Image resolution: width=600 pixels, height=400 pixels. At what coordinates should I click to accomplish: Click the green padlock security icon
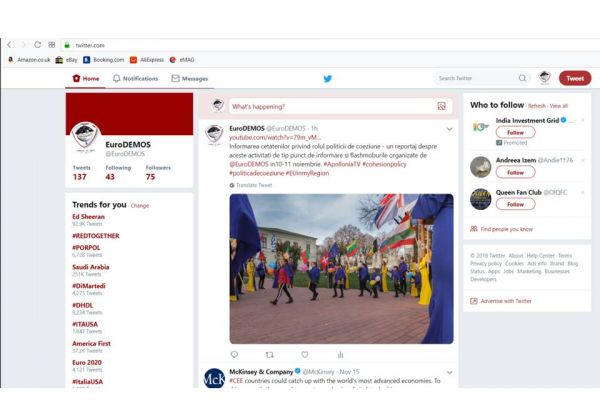(x=67, y=45)
